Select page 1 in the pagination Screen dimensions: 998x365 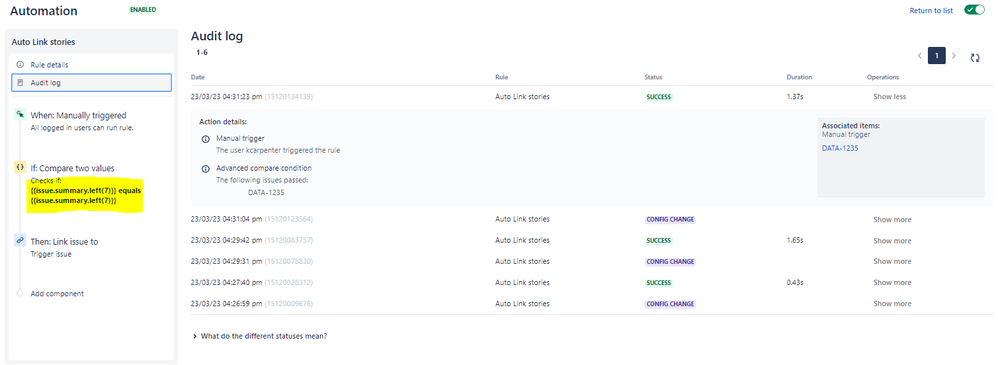coord(936,56)
